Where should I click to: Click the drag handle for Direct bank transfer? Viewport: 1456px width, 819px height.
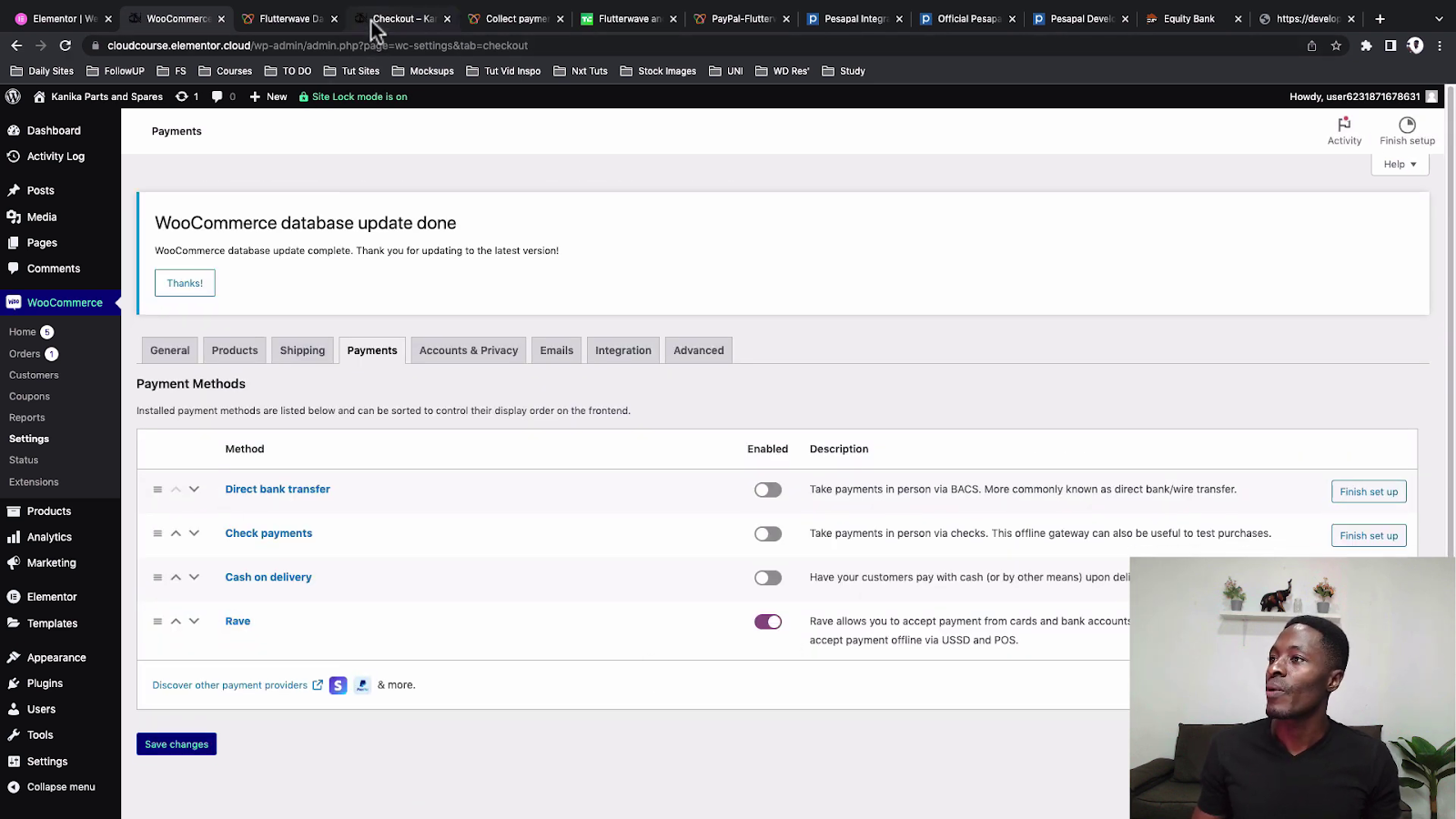click(157, 490)
